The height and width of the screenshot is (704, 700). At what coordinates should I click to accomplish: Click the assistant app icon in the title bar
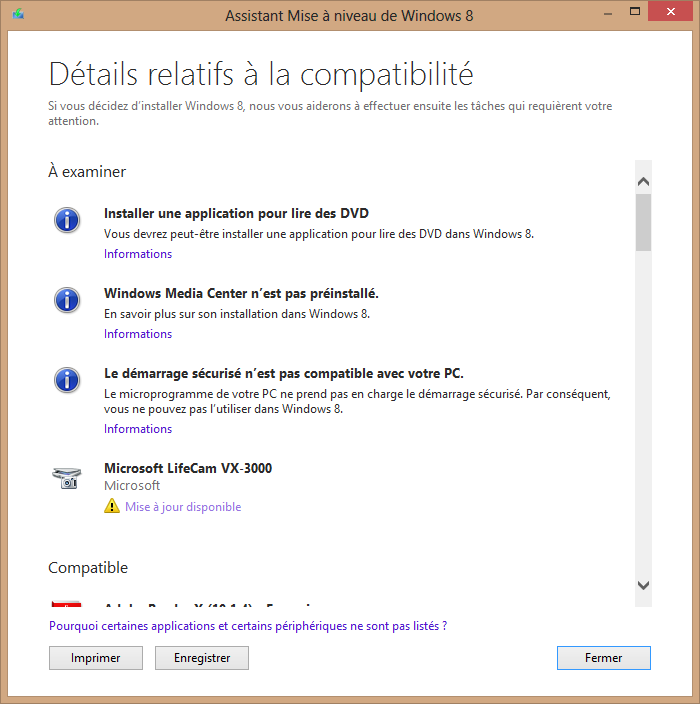[18, 15]
